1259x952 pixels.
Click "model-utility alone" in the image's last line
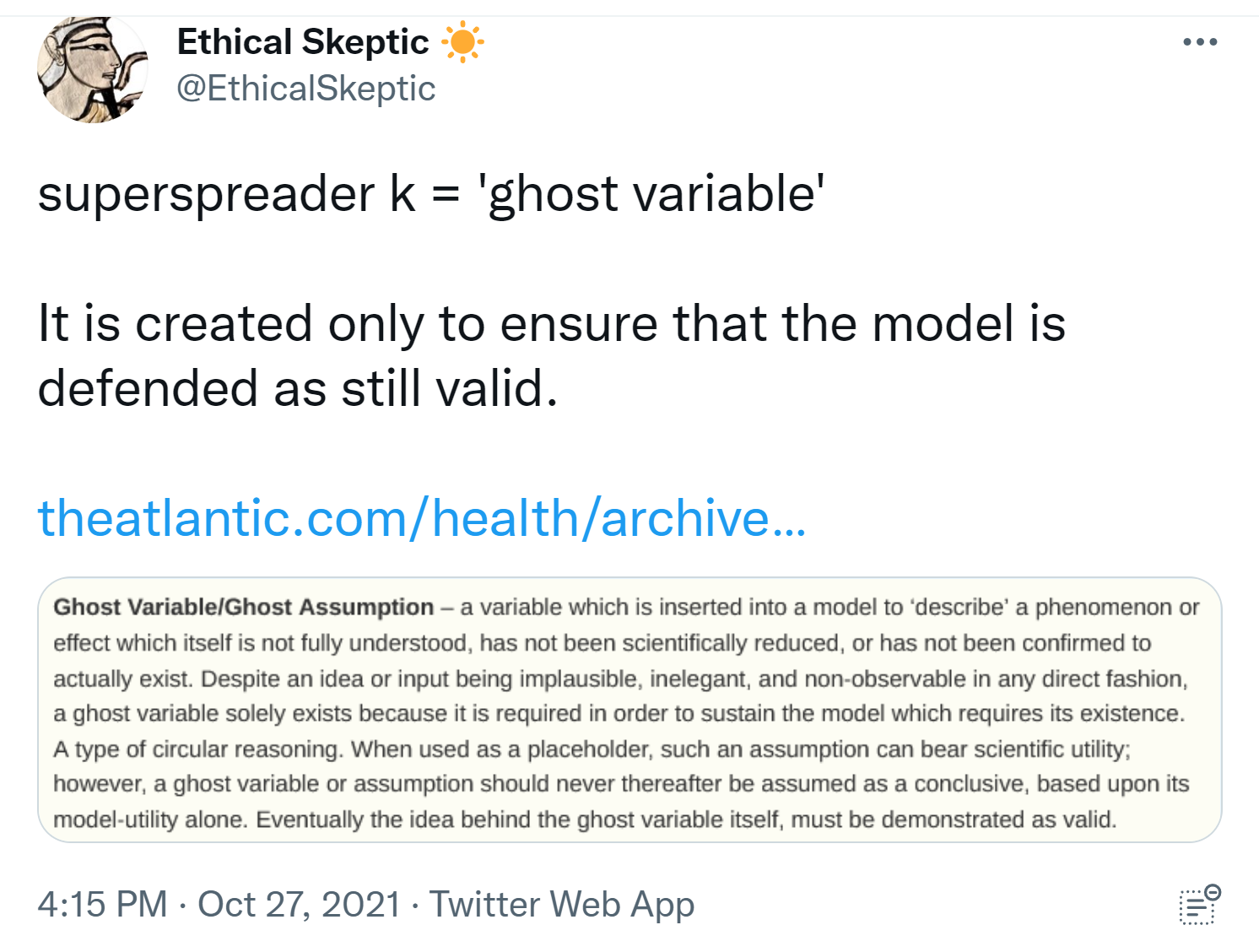click(150, 819)
